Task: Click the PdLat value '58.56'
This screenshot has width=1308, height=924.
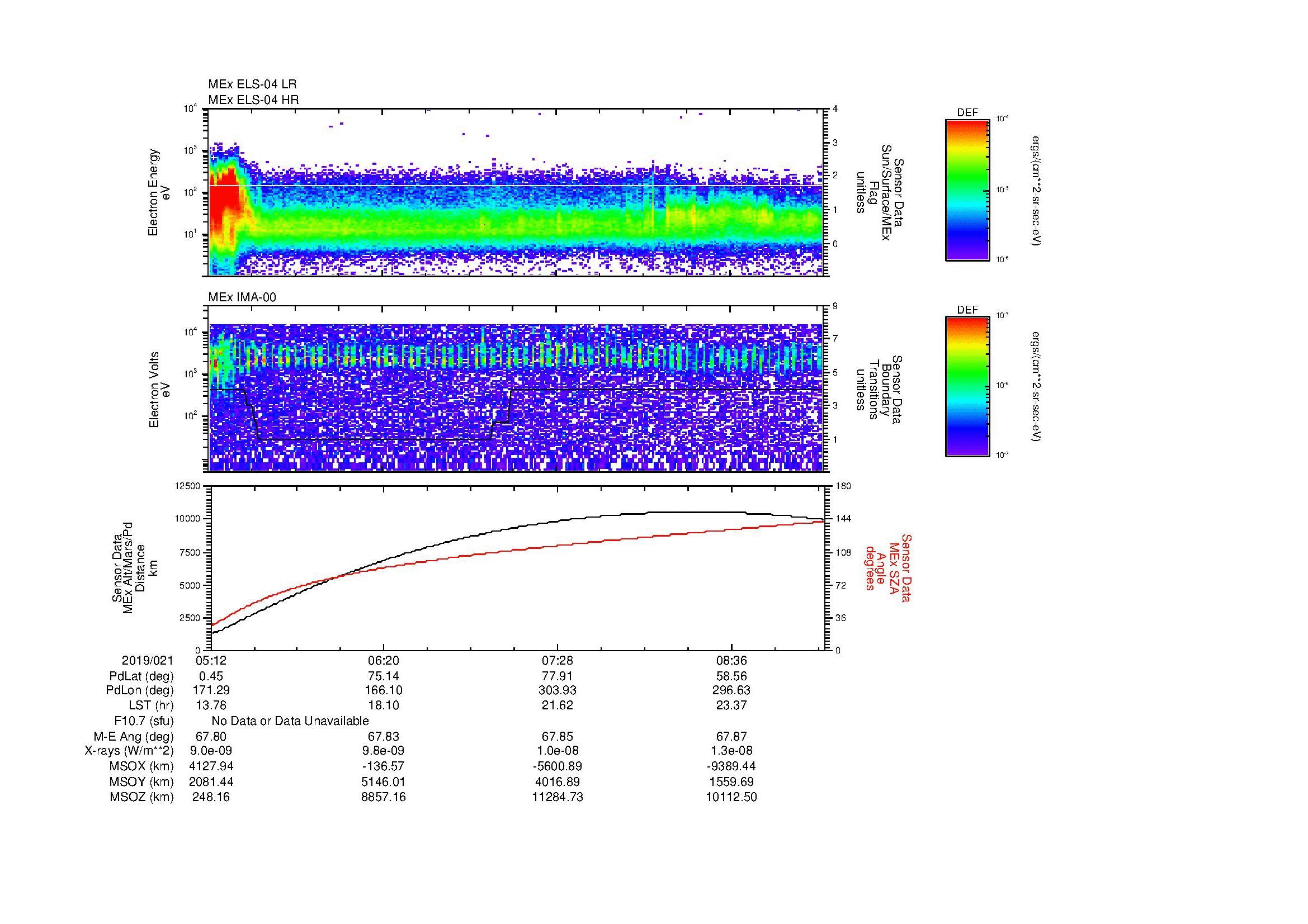Action: point(731,676)
